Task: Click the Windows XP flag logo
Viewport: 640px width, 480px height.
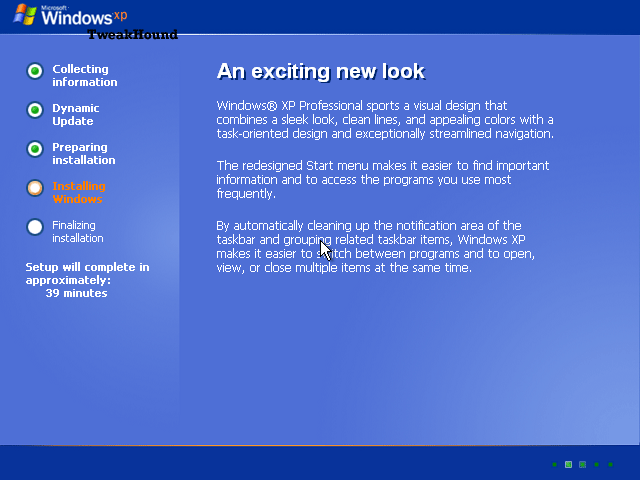Action: [x=25, y=15]
